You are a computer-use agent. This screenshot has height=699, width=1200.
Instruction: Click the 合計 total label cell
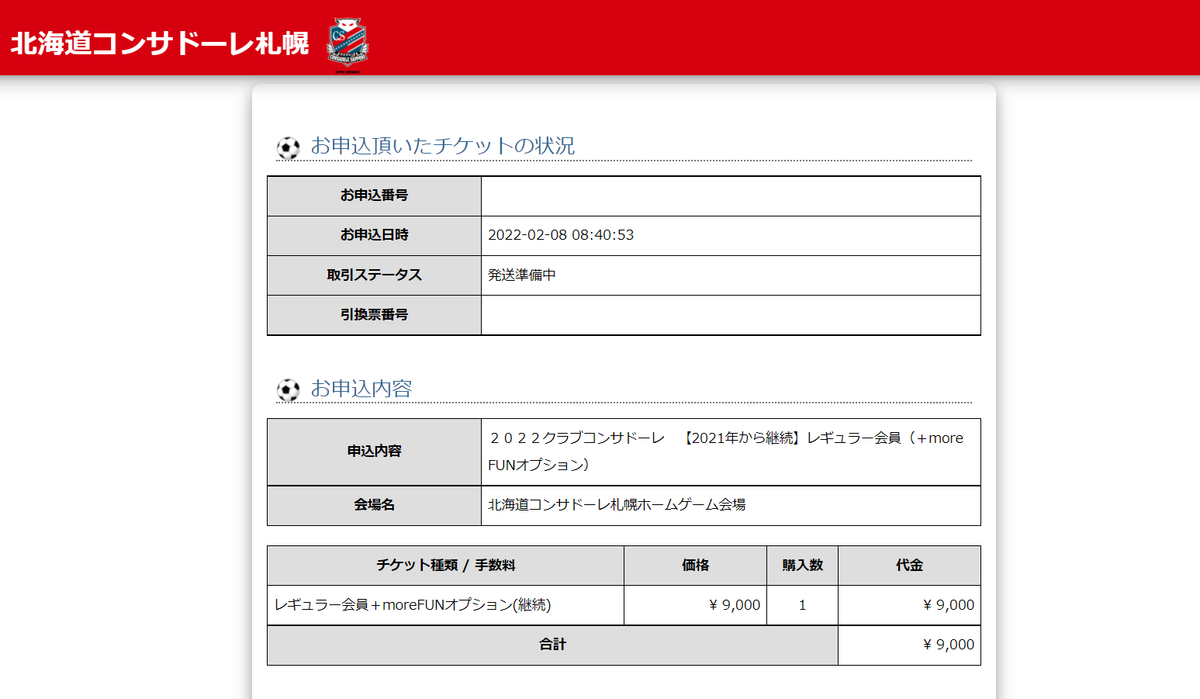click(x=553, y=645)
